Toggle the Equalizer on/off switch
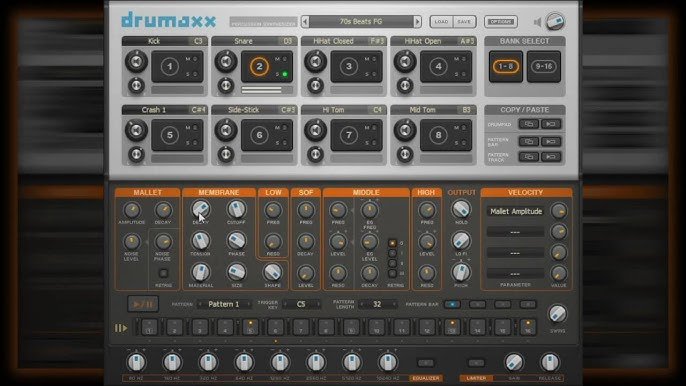The width and height of the screenshot is (686, 386). tap(426, 363)
